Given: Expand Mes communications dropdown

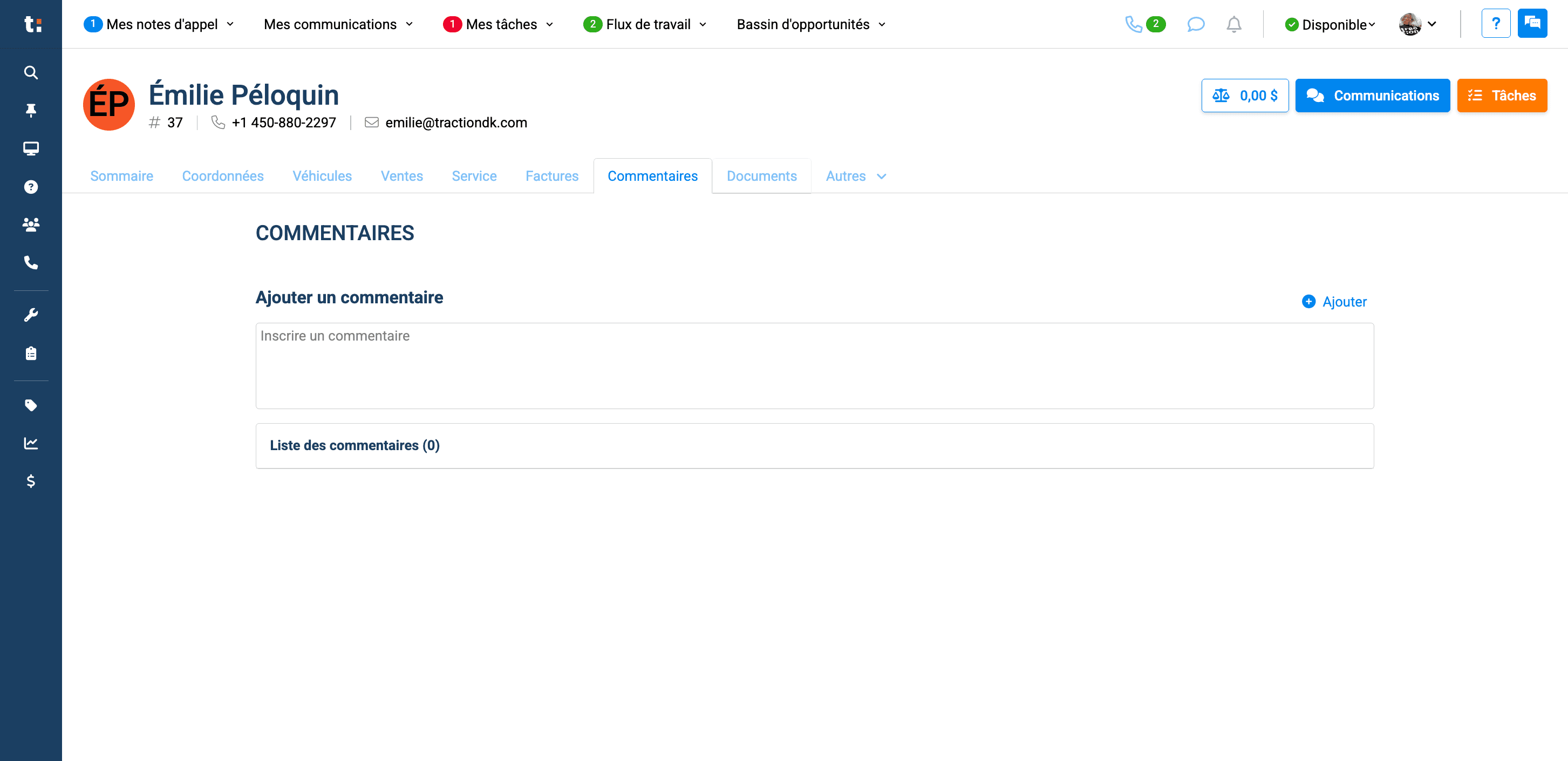Looking at the screenshot, I should coord(338,24).
